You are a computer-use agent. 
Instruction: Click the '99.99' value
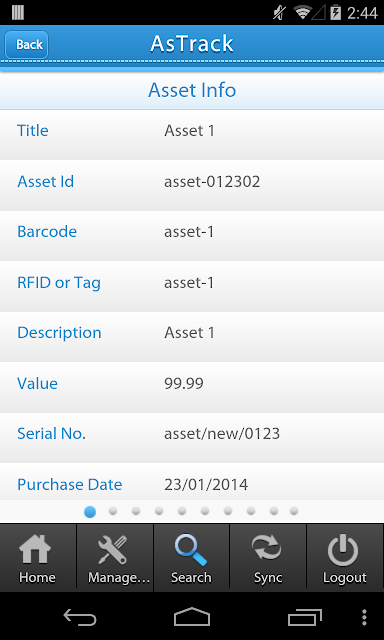click(184, 384)
